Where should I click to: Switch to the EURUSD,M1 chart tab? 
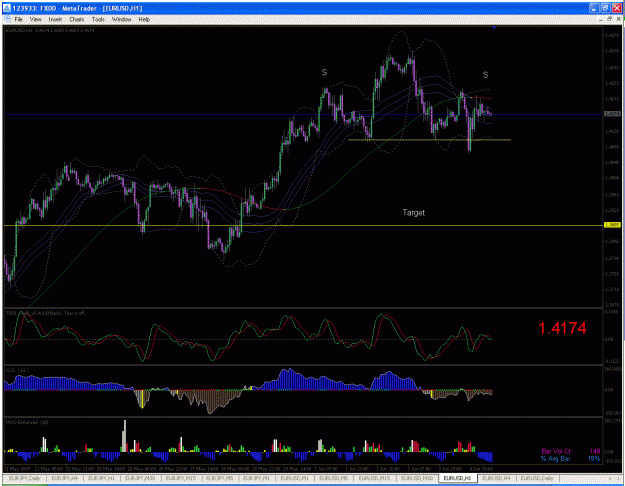click(295, 478)
